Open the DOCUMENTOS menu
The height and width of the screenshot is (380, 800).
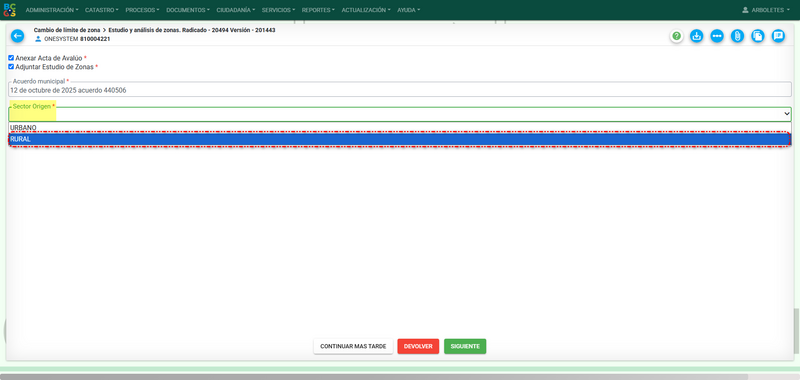point(188,10)
